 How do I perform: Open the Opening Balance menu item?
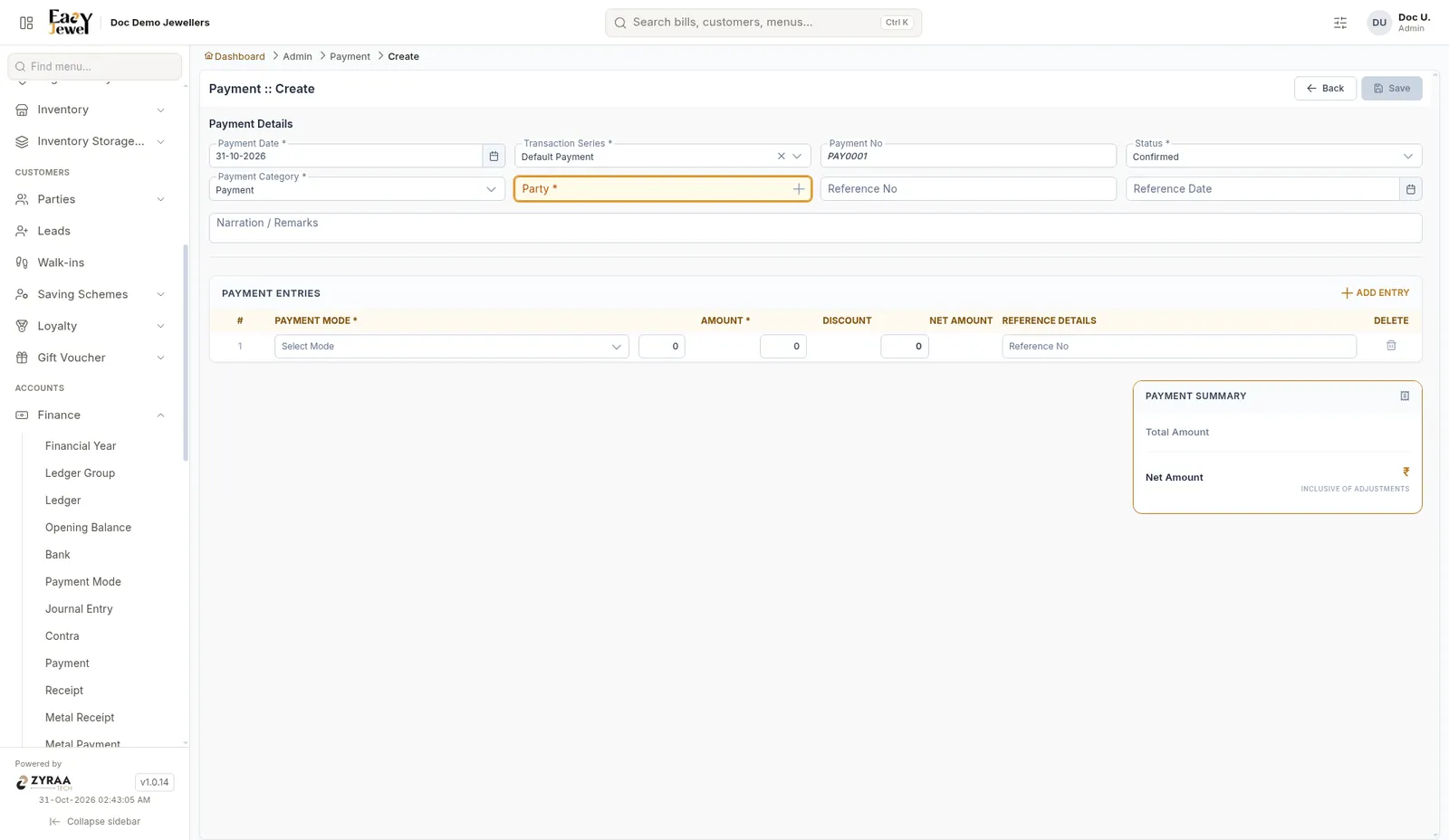click(x=88, y=528)
